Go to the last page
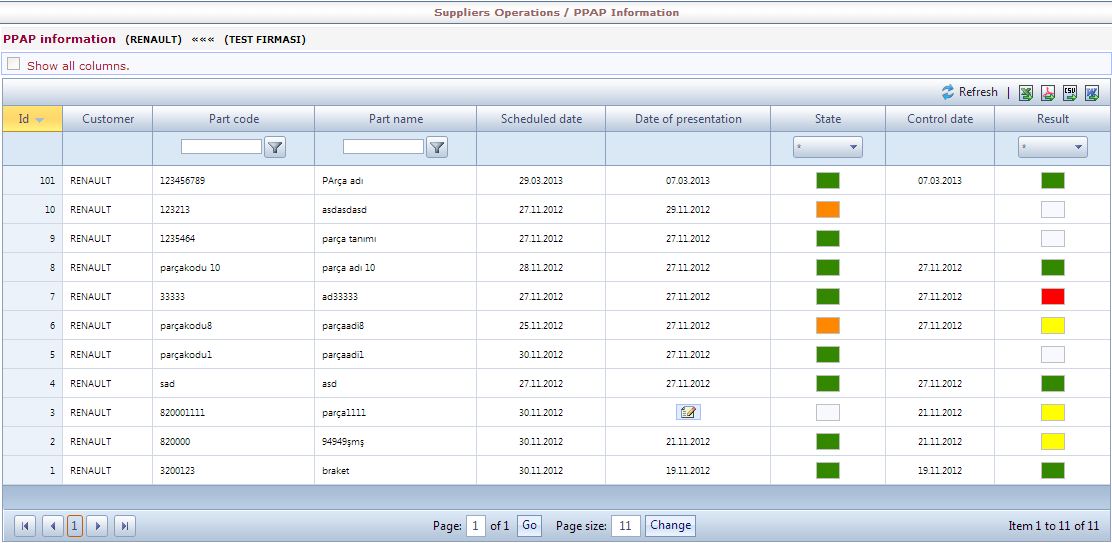 click(x=125, y=526)
